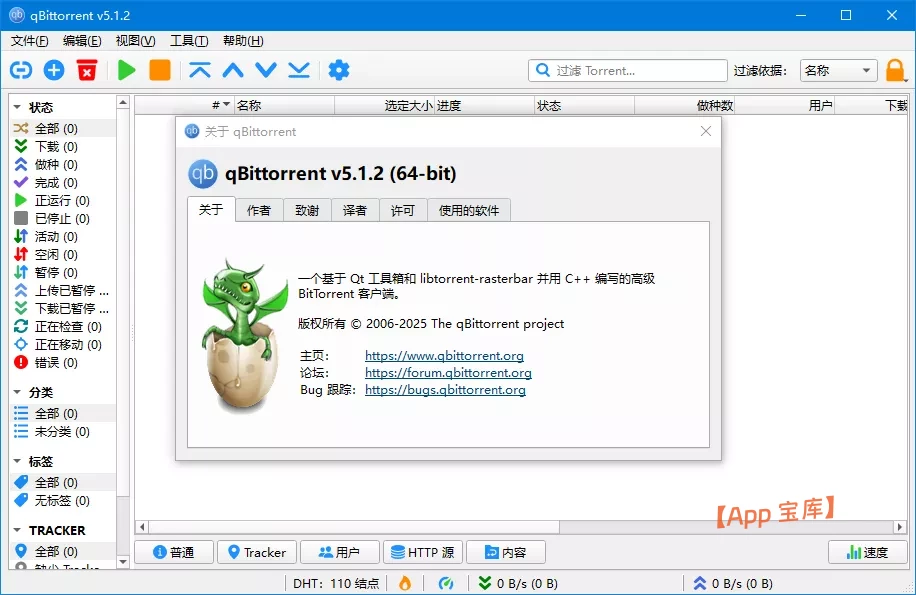This screenshot has height=595, width=916.
Task: Switch to the 使用的软件 tab
Action: coord(469,210)
